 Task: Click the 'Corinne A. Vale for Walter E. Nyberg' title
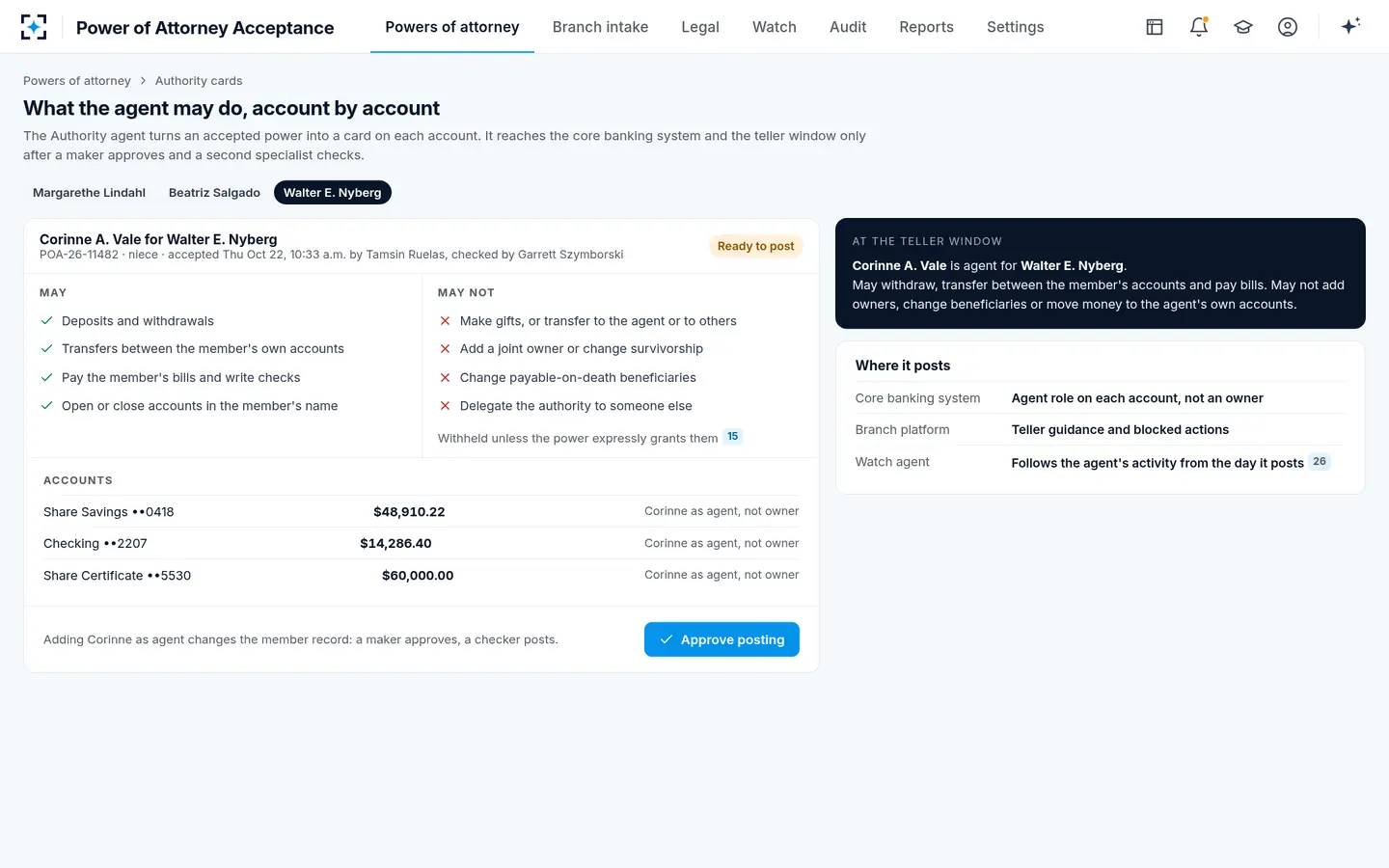[158, 239]
